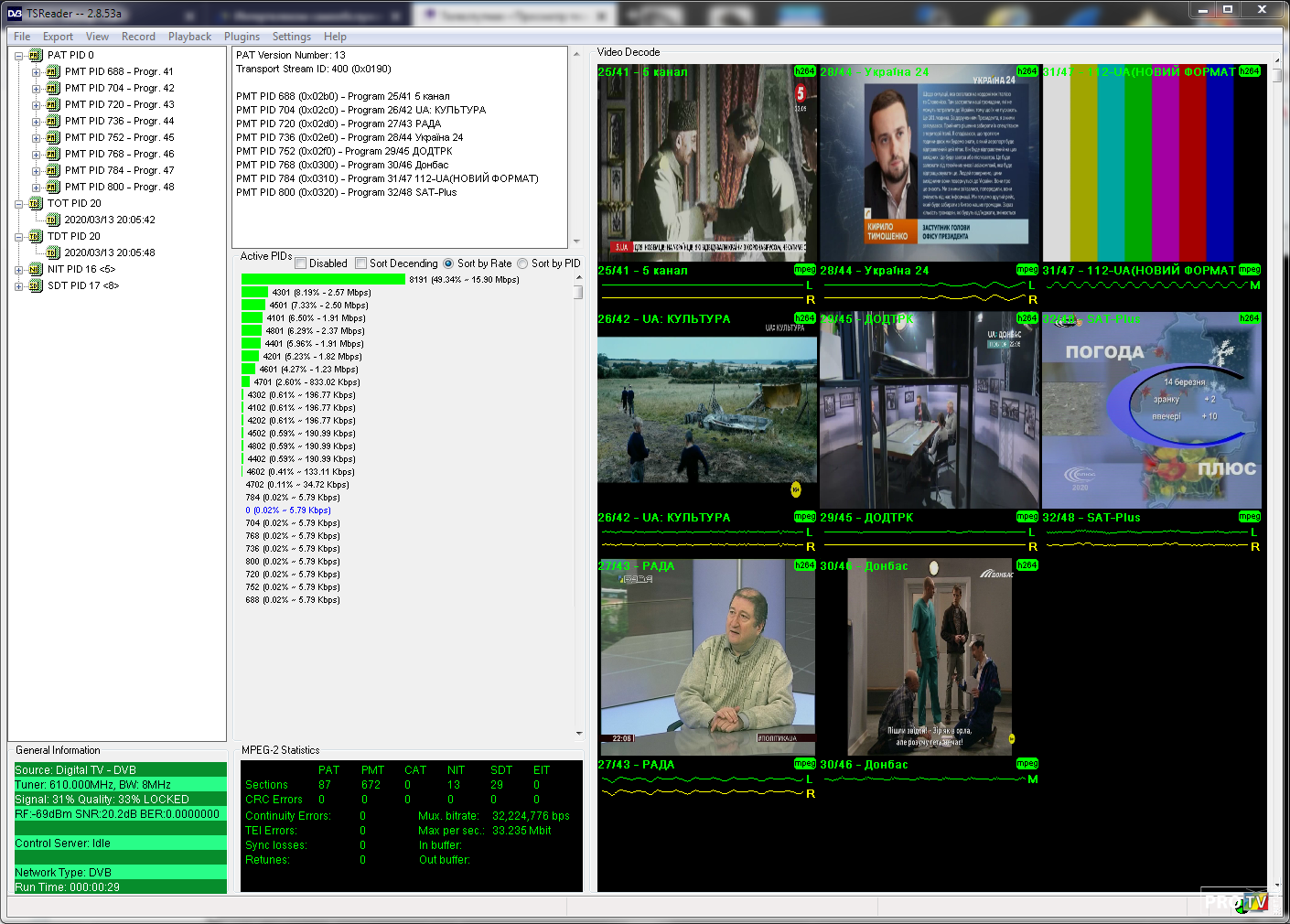Expand the NIT PID 16 tree node
Viewport: 1290px width, 924px height.
pos(19,270)
